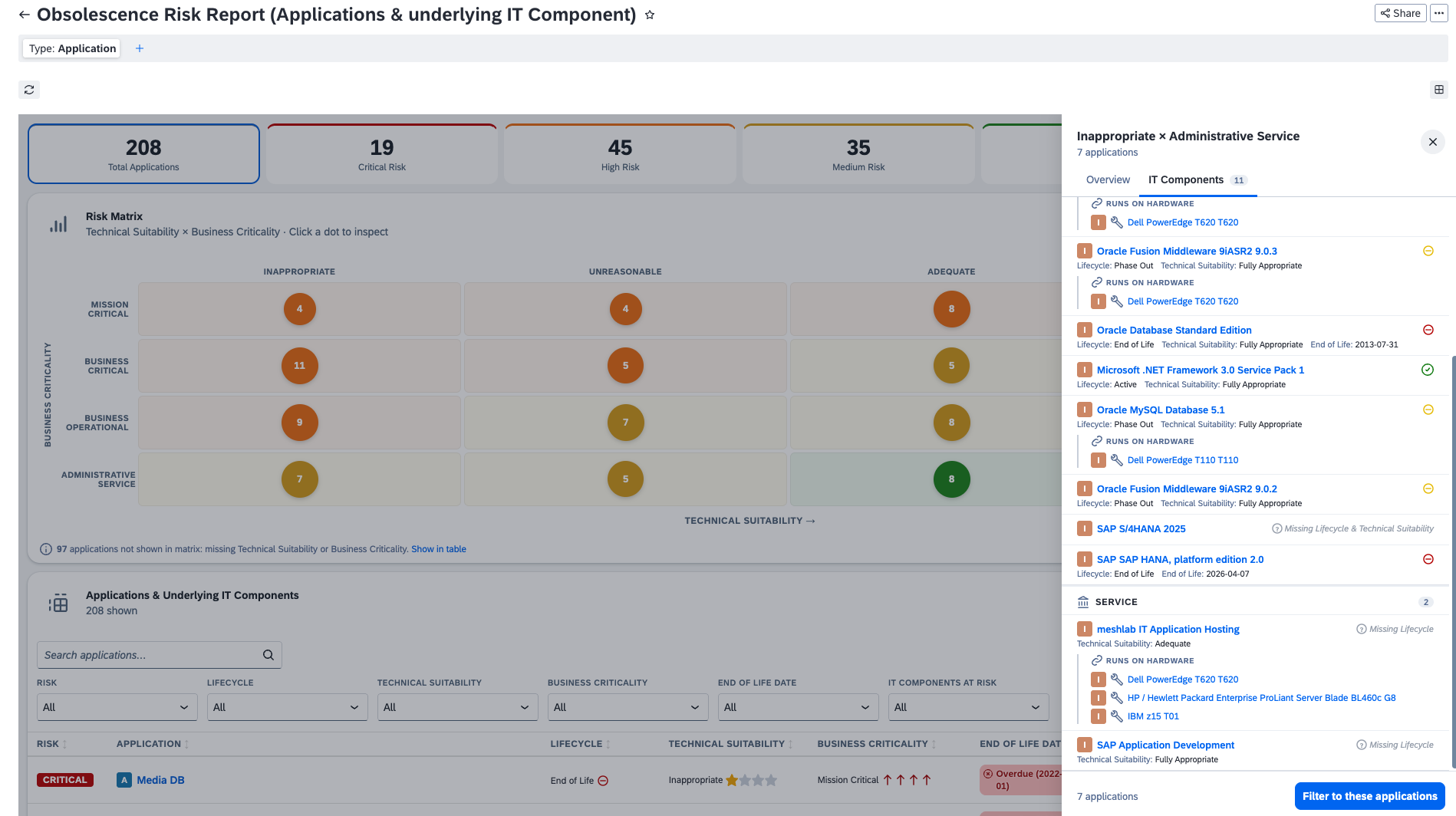
Task: Open the Show in table link
Action: pyautogui.click(x=439, y=549)
